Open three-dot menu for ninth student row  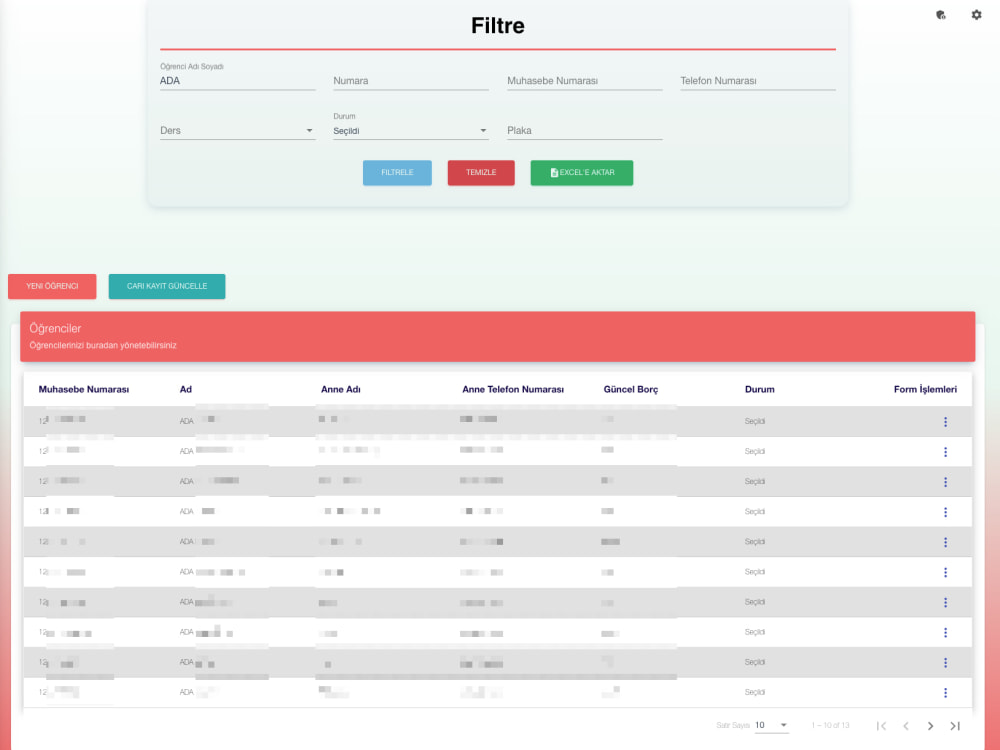(x=945, y=663)
